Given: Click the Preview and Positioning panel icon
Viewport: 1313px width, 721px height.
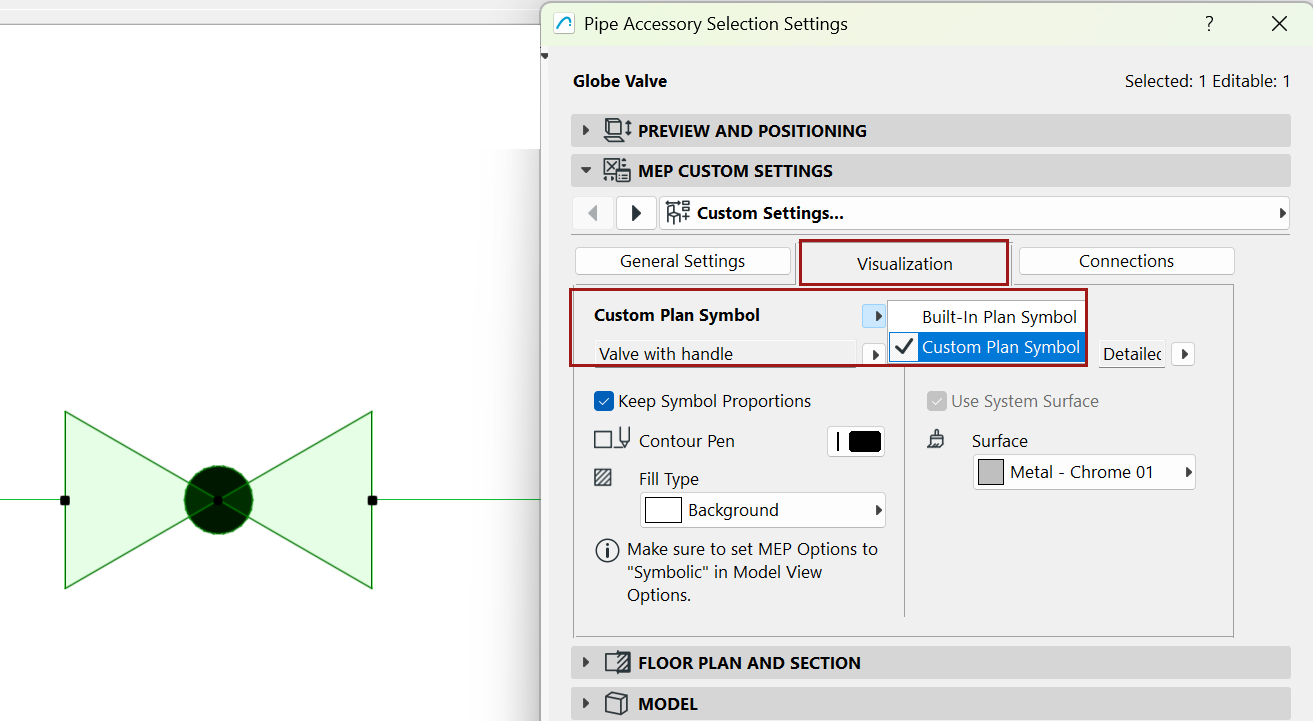Looking at the screenshot, I should click(x=617, y=130).
